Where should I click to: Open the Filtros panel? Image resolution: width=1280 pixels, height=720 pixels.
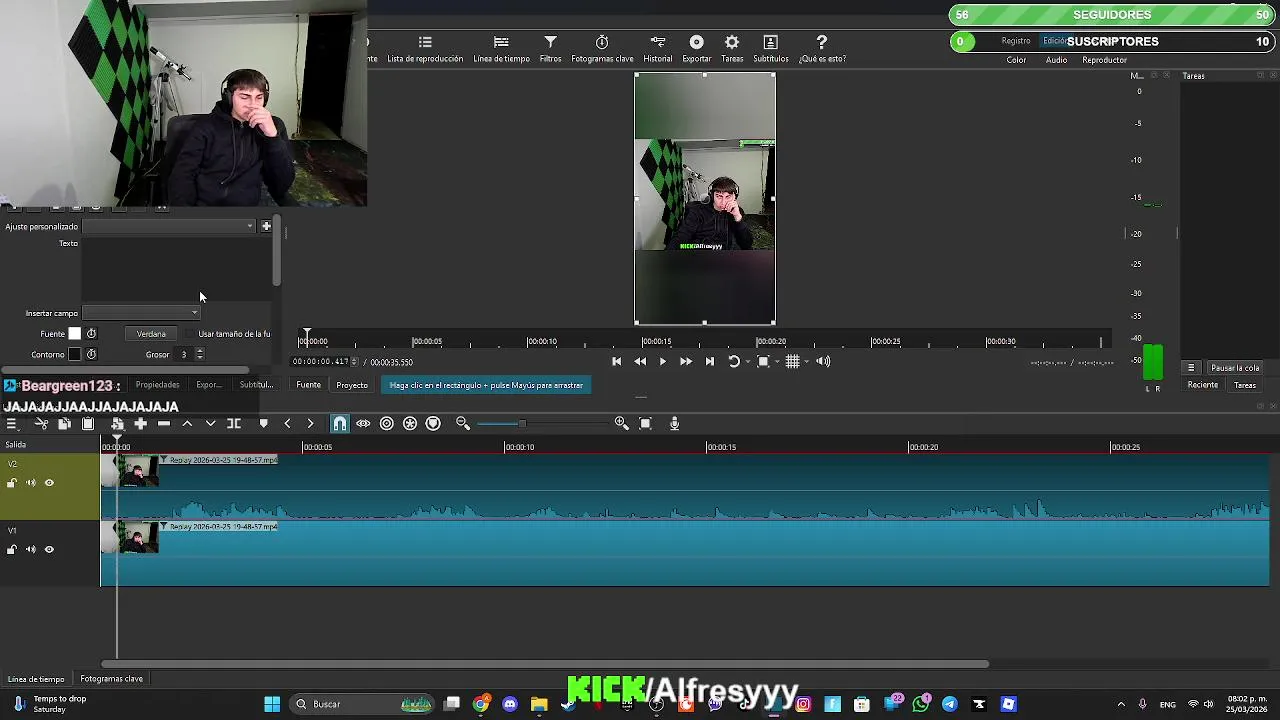[550, 49]
